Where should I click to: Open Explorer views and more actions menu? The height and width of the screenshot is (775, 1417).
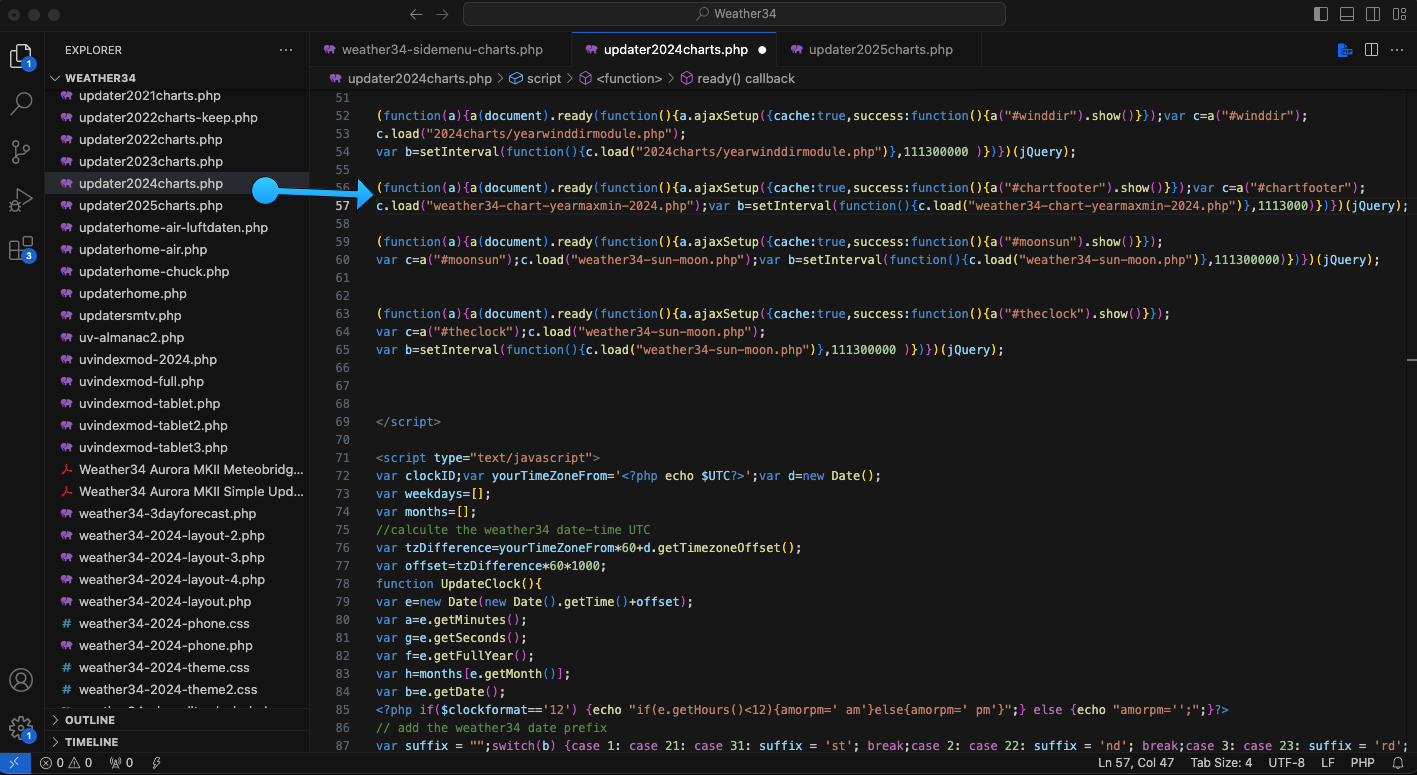tap(287, 50)
